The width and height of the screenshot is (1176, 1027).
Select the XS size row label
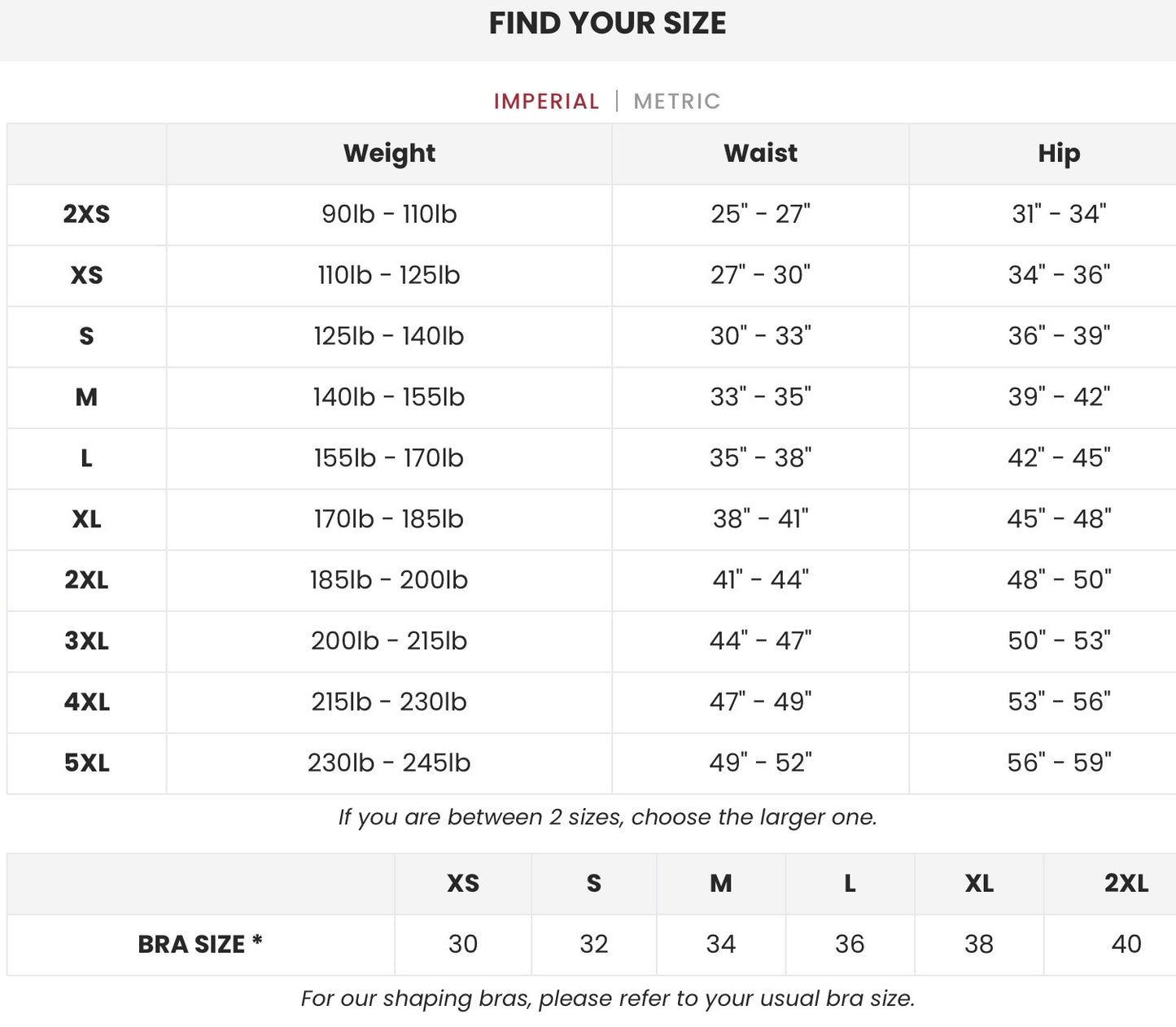click(x=86, y=276)
